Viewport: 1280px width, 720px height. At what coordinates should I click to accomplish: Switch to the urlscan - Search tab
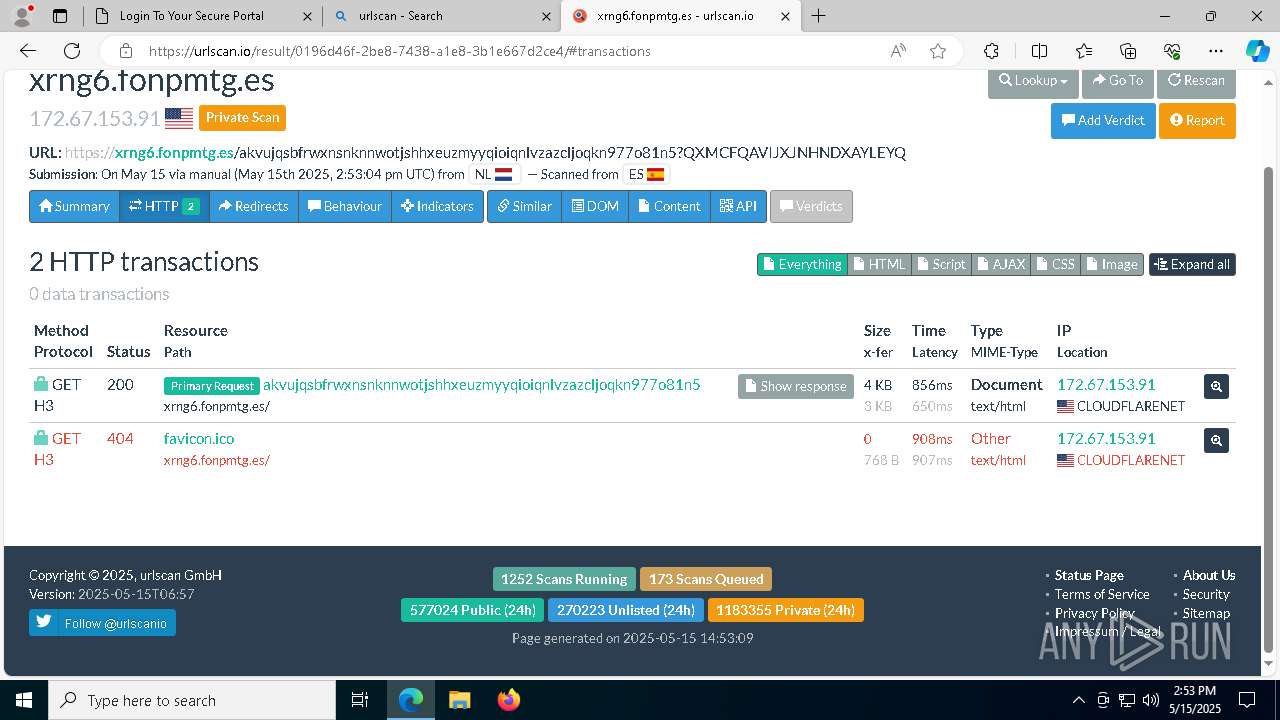[x=440, y=16]
